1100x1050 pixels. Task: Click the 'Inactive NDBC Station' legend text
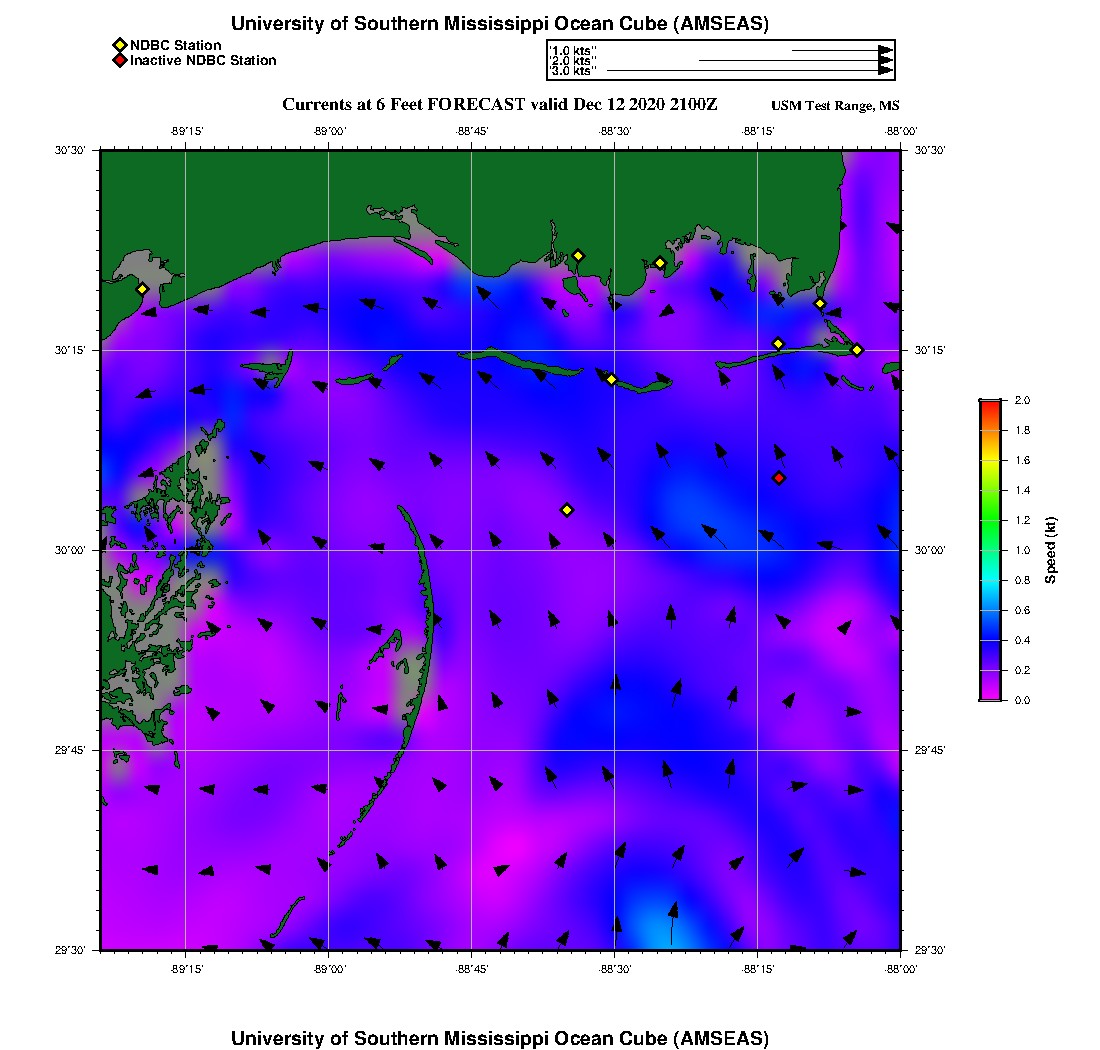click(x=203, y=61)
